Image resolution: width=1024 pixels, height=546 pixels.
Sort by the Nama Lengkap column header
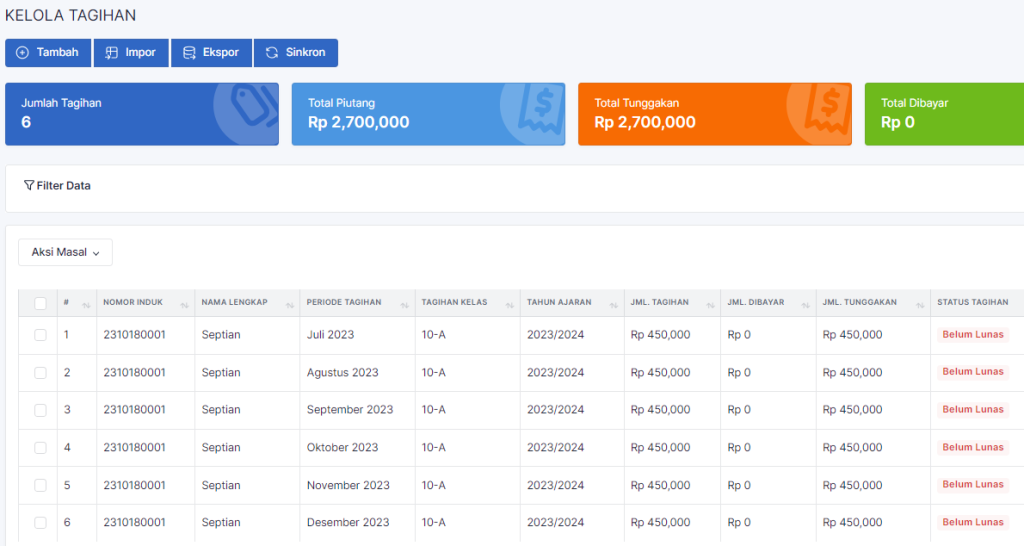(x=234, y=303)
